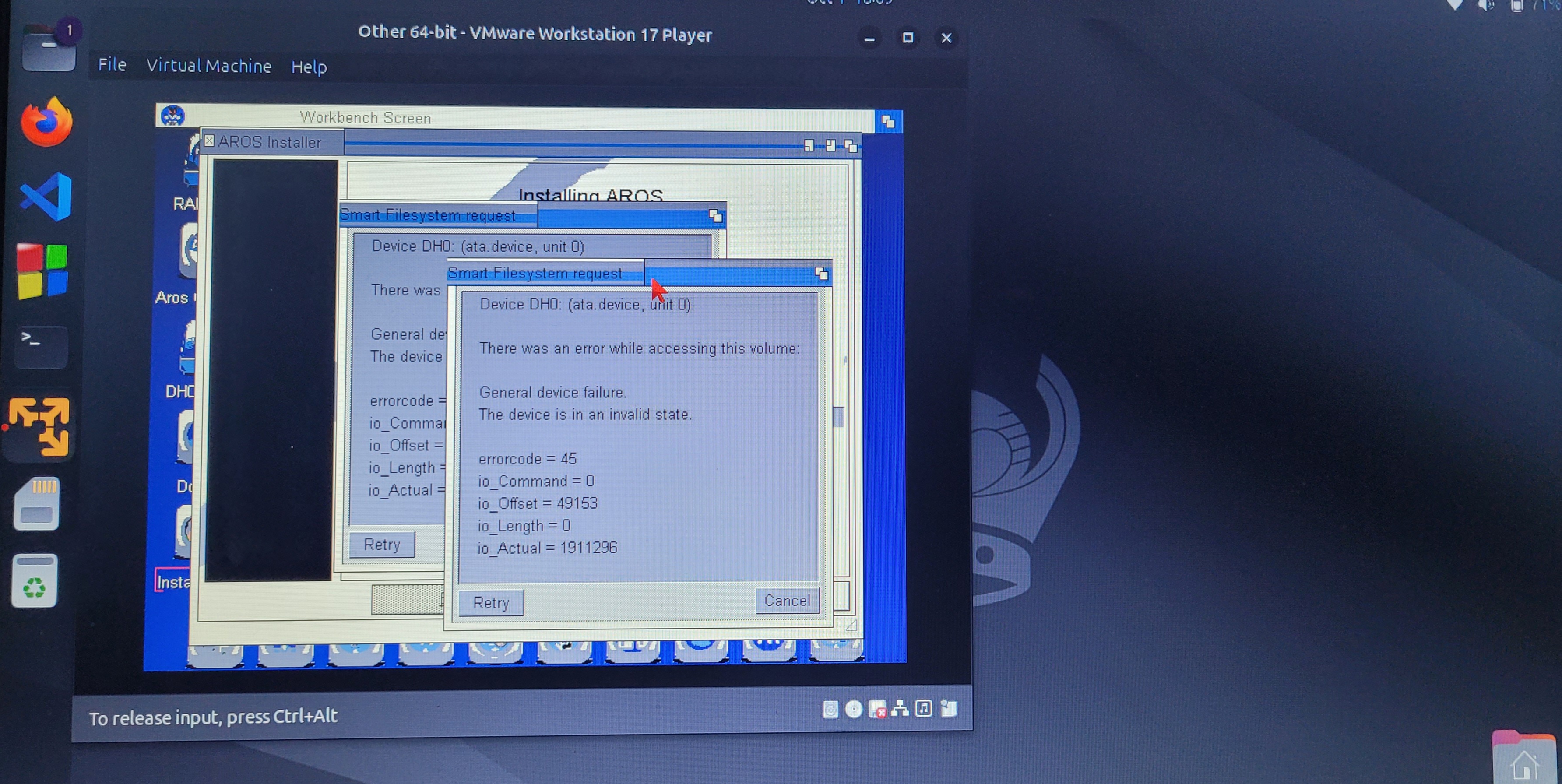Click the CD/DVD drive status icon
This screenshot has width=1562, height=784.
point(853,709)
